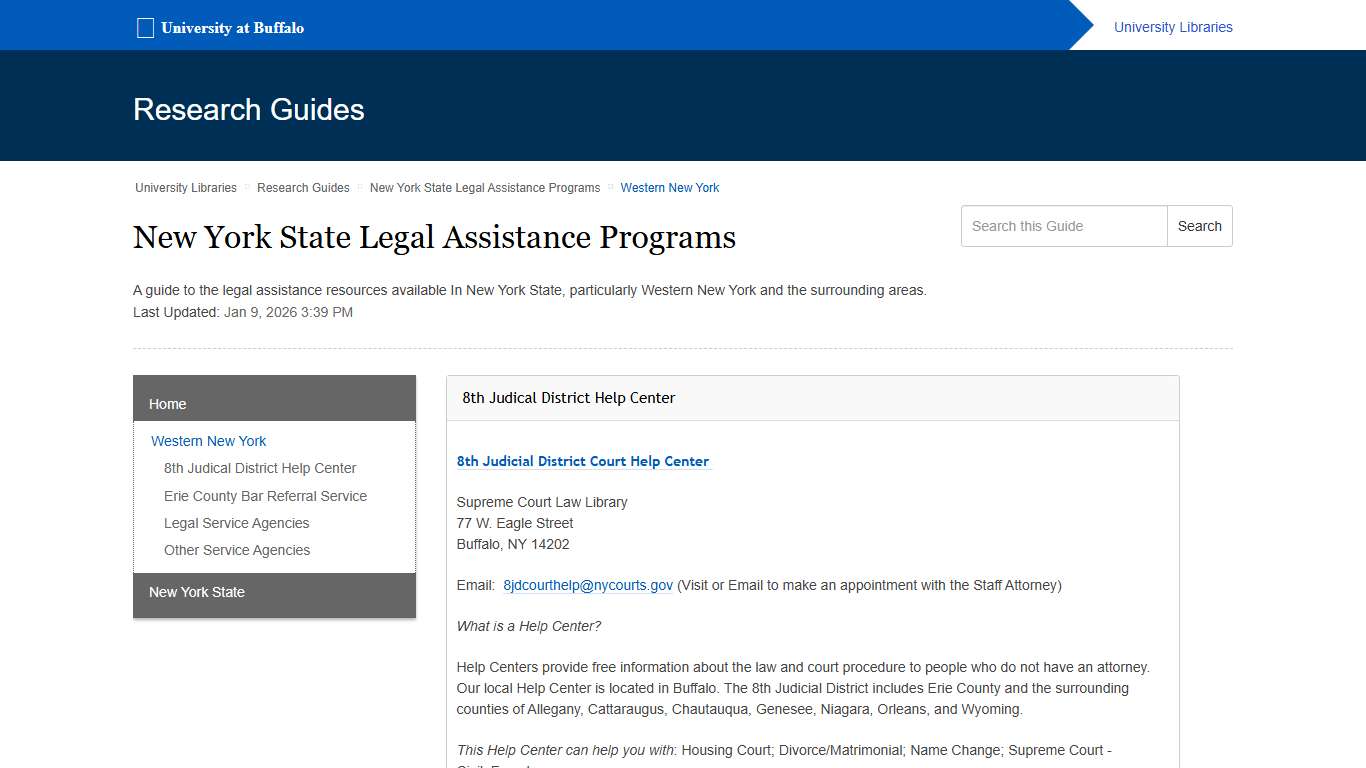Screen dimensions: 1366x768
Task: Click Research Guides breadcrumb item
Action: coord(303,187)
